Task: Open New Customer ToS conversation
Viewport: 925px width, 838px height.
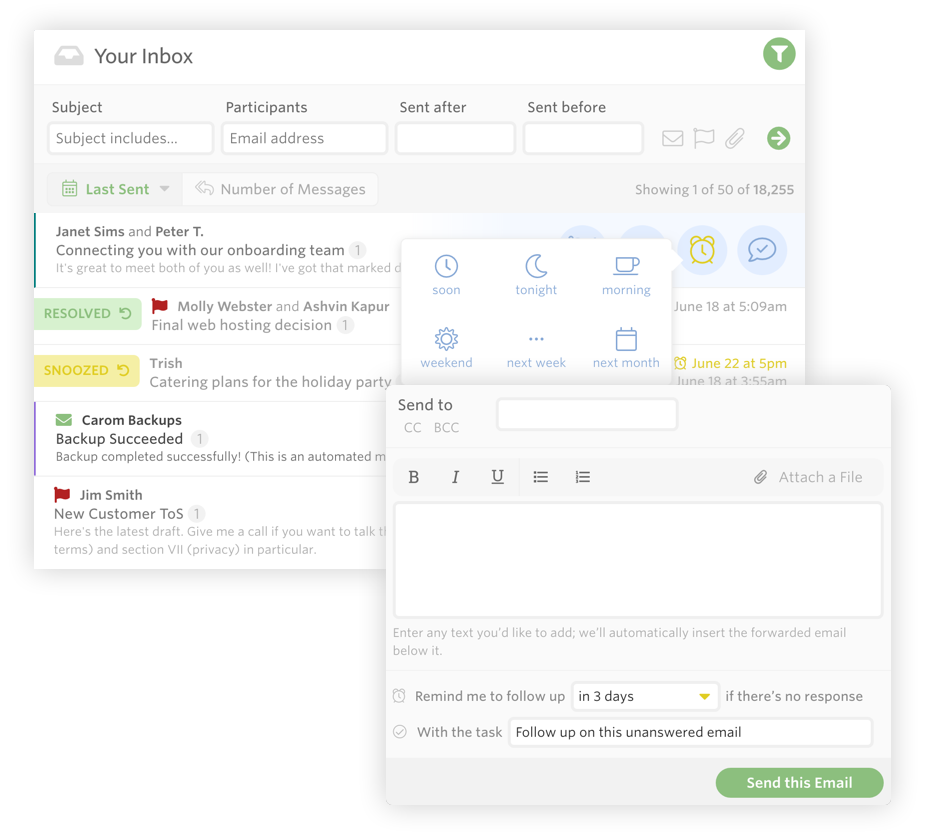Action: [119, 514]
